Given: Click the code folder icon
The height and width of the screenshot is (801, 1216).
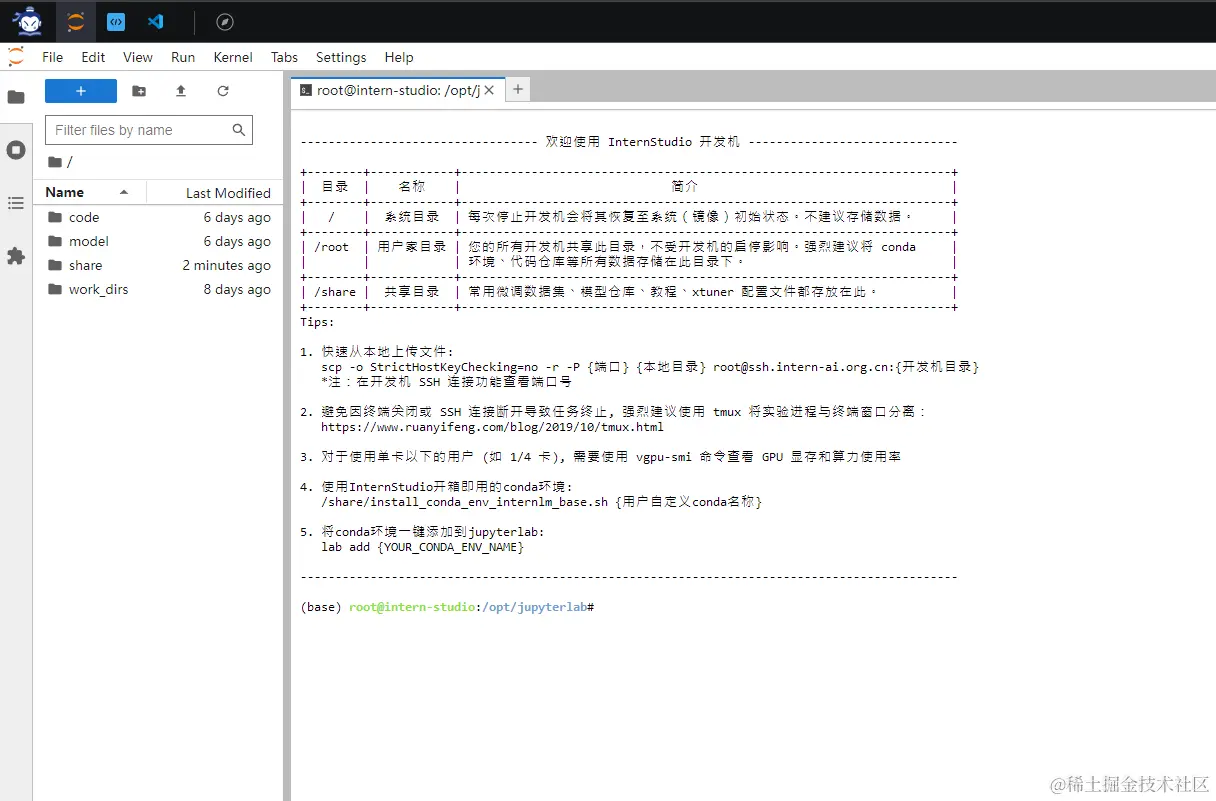Looking at the screenshot, I should click(54, 217).
